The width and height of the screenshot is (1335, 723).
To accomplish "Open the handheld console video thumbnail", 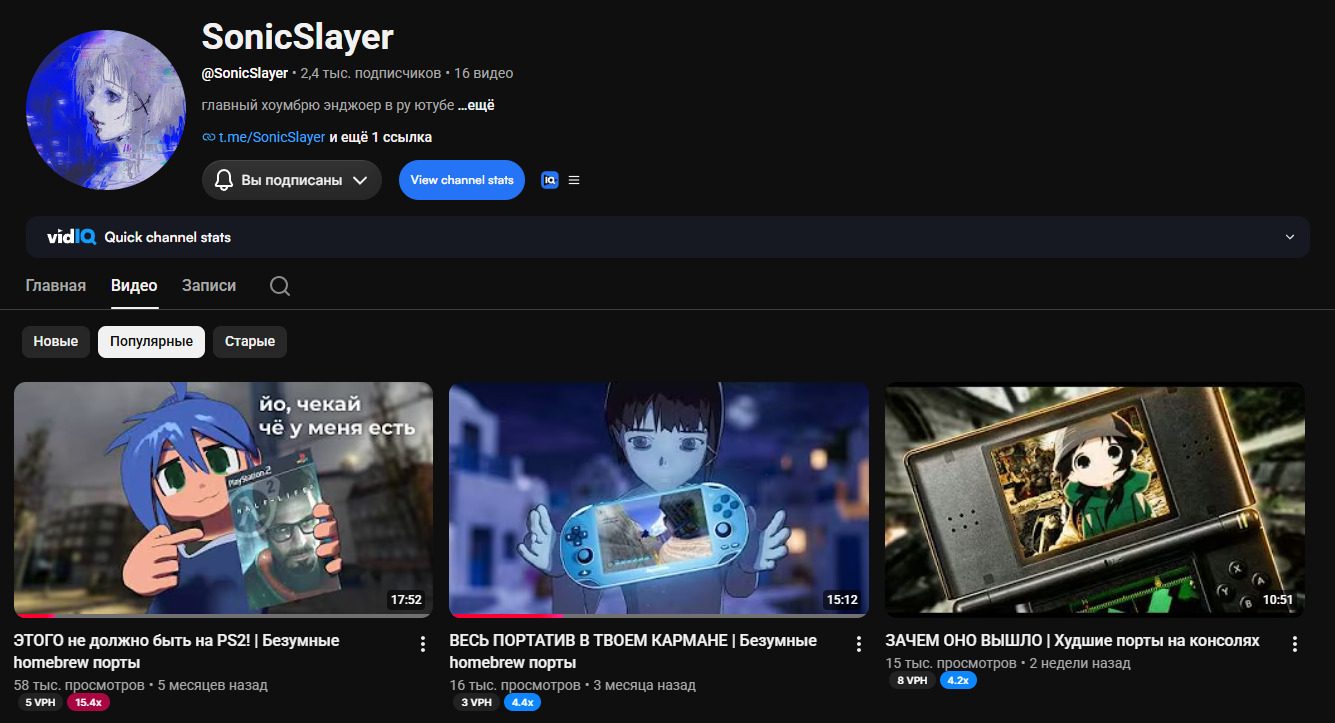I will pos(659,500).
